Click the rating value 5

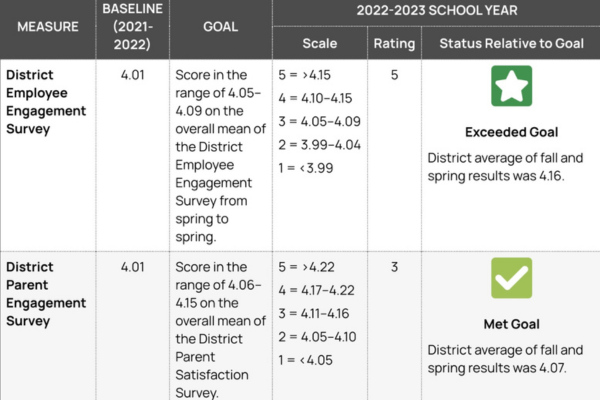[394, 74]
